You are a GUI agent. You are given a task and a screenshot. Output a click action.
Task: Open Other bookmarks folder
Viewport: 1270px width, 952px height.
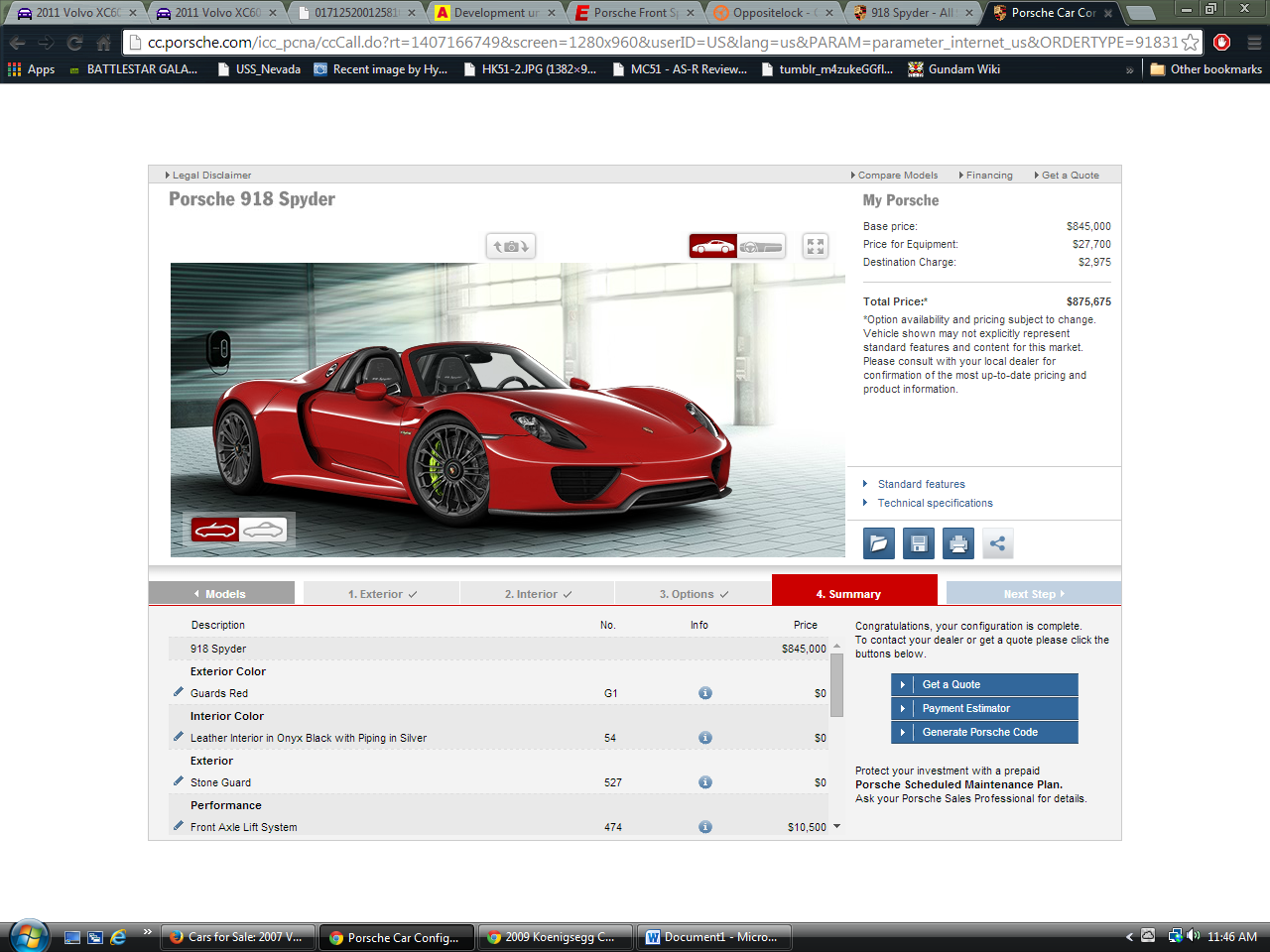coord(1206,69)
